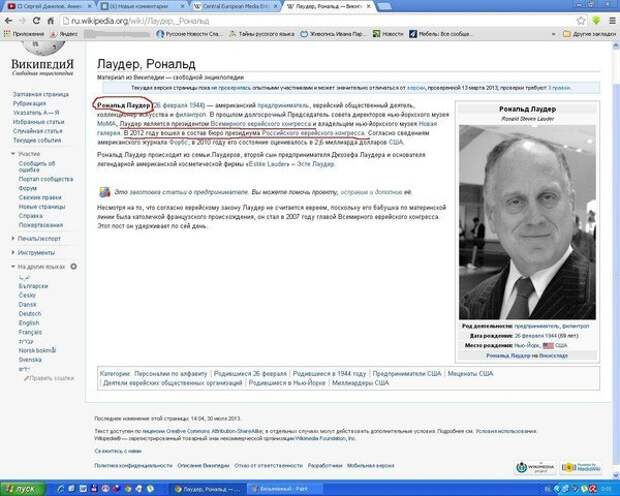
Task: Open Свежие правки sidebar link
Action: click(40, 197)
